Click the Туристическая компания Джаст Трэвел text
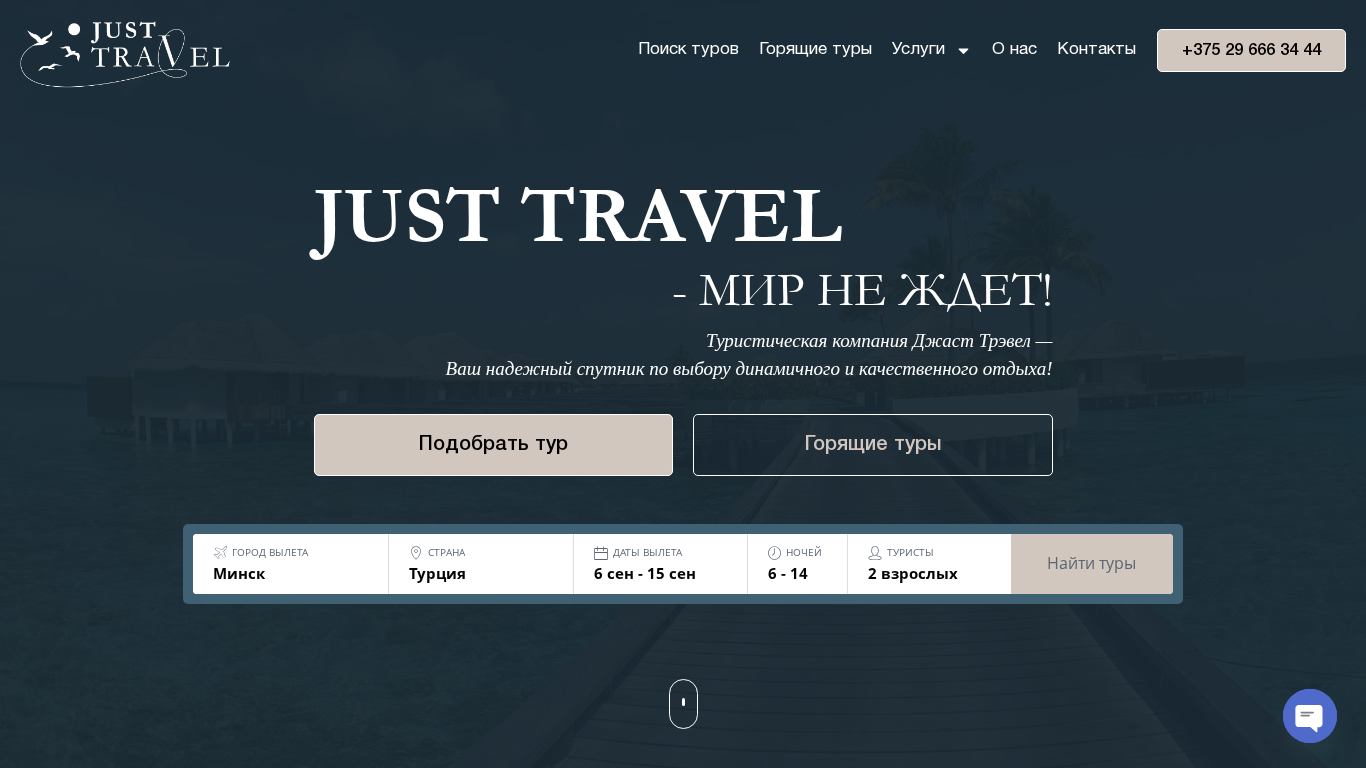Screen dimensions: 1366x768 (879, 341)
